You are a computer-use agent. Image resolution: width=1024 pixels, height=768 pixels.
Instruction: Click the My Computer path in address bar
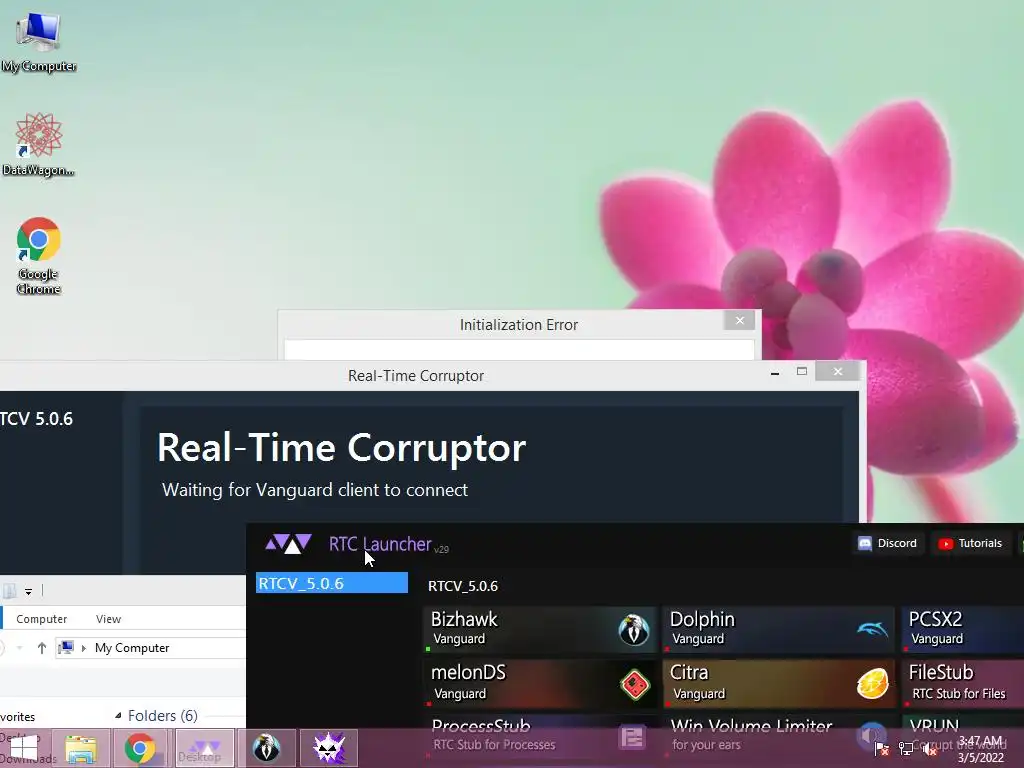click(132, 648)
